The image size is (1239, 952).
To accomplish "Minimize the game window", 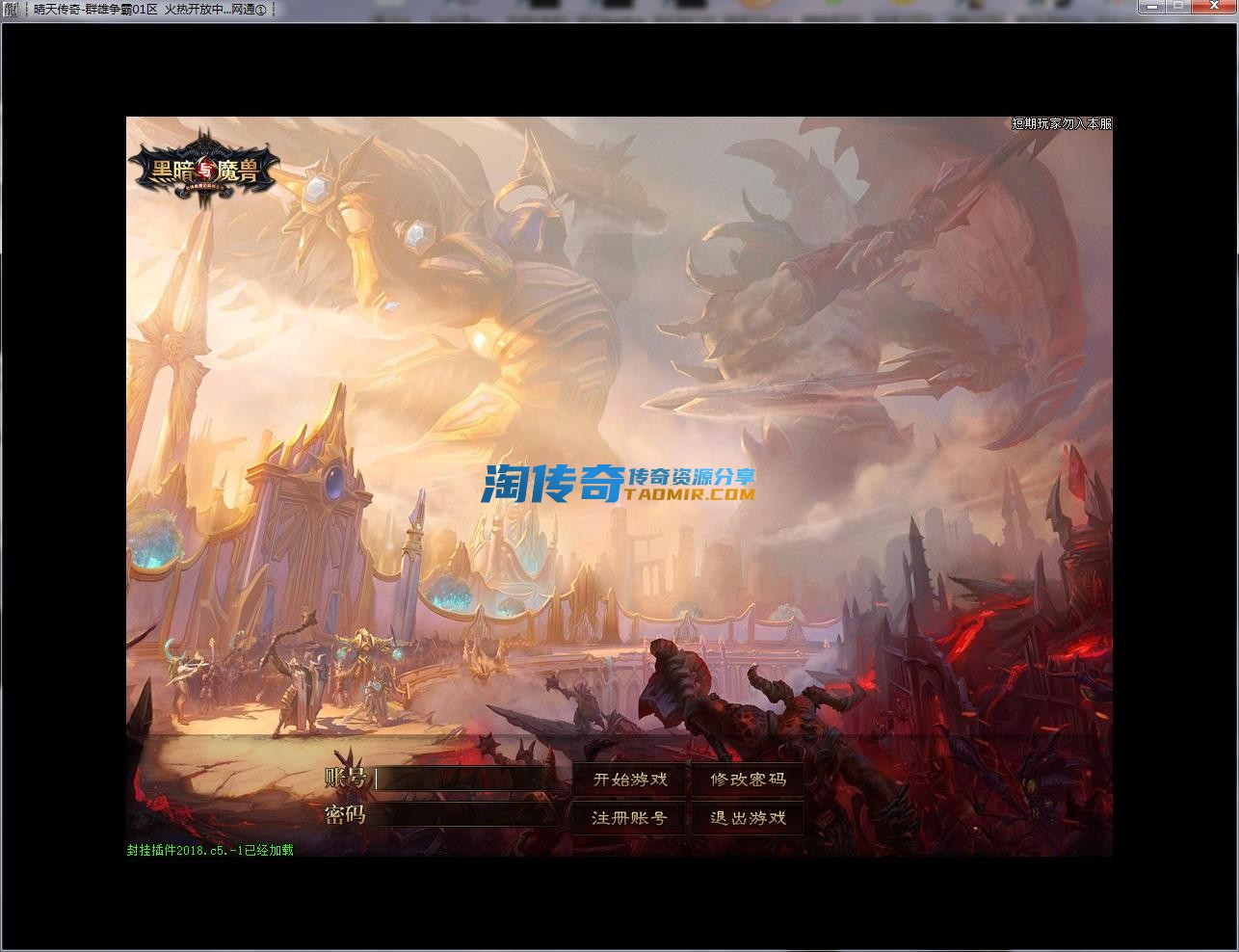I will 1152,8.
